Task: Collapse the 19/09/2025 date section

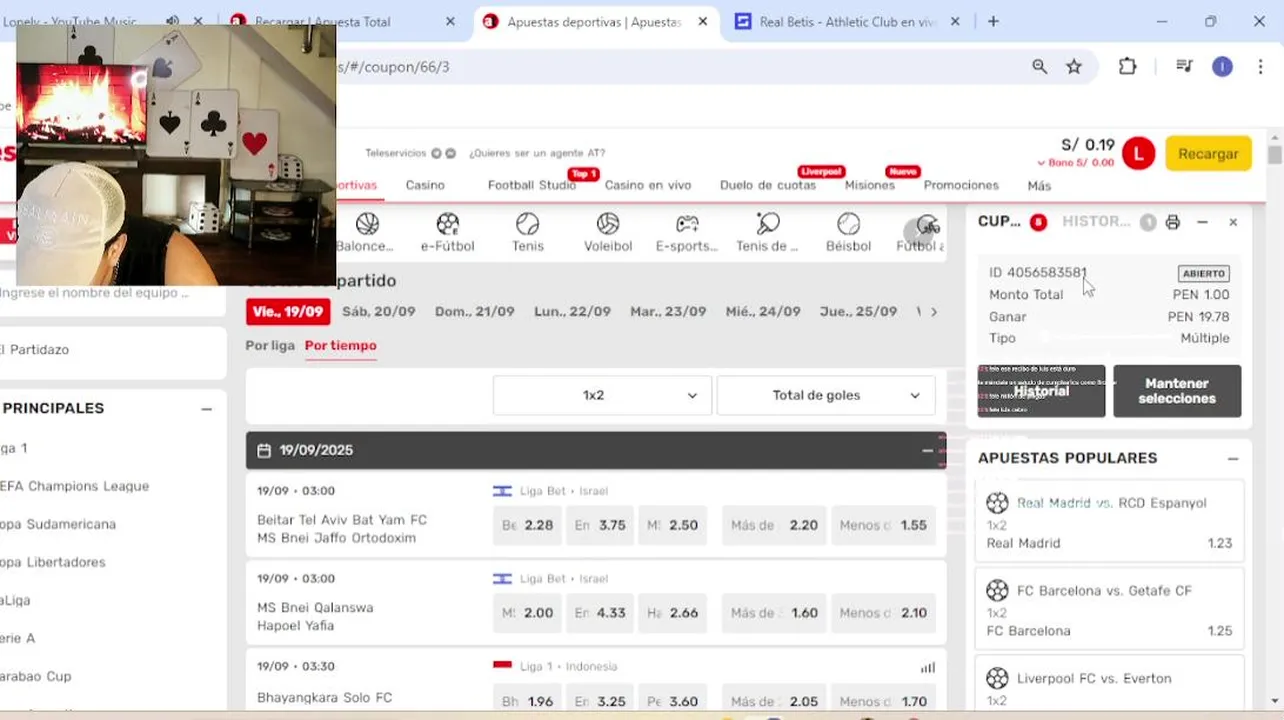Action: click(927, 450)
